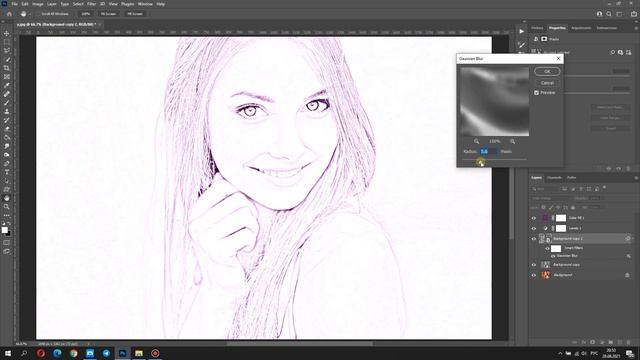Switch to the Channels tab
This screenshot has width=640, height=360.
(x=554, y=178)
